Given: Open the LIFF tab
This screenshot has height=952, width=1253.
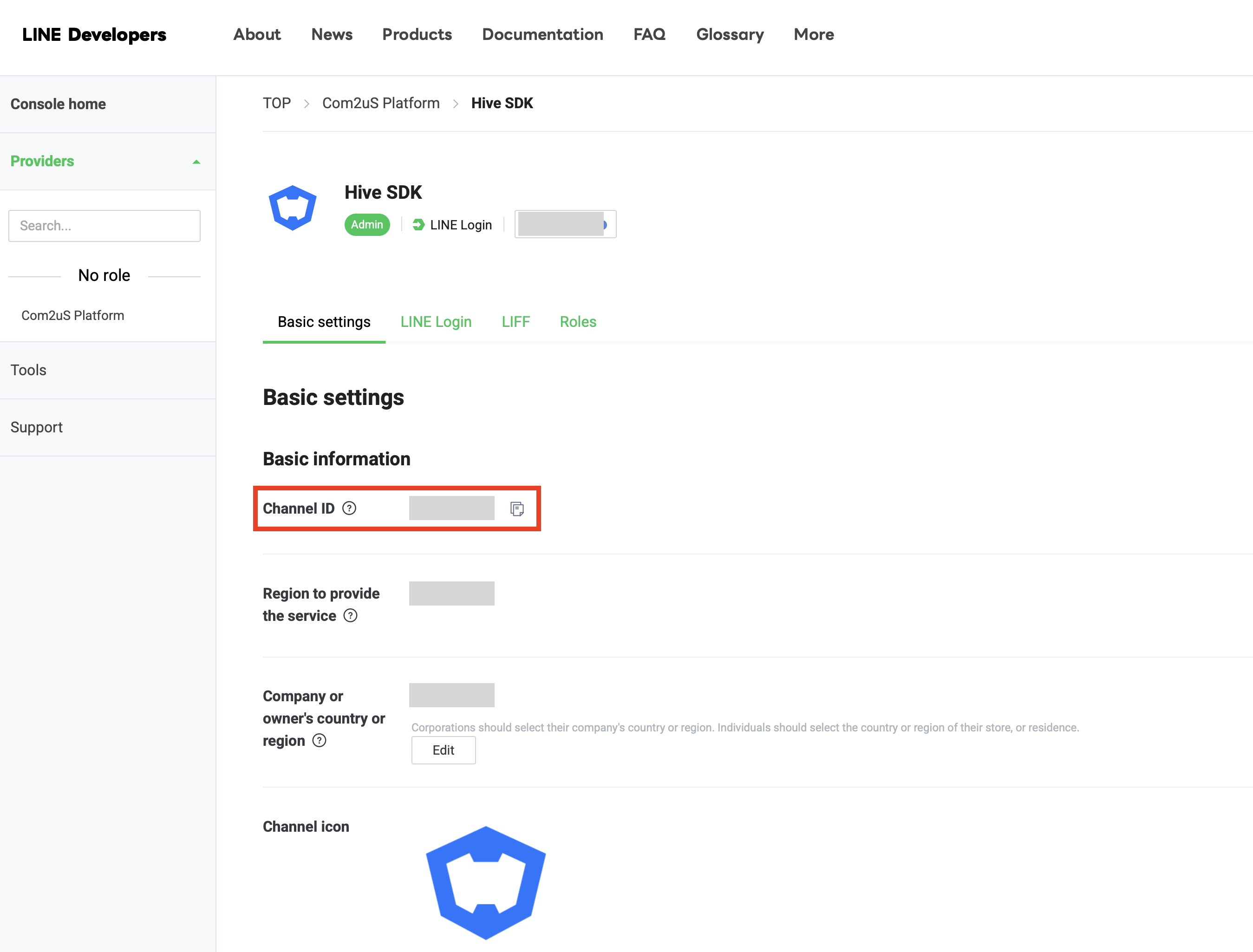Looking at the screenshot, I should (515, 322).
